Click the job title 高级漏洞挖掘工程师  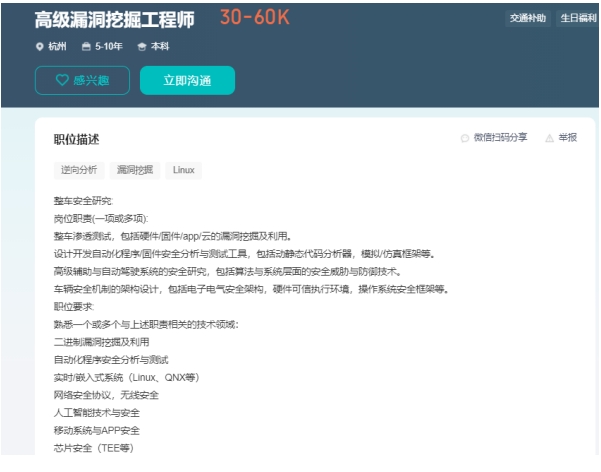click(115, 20)
